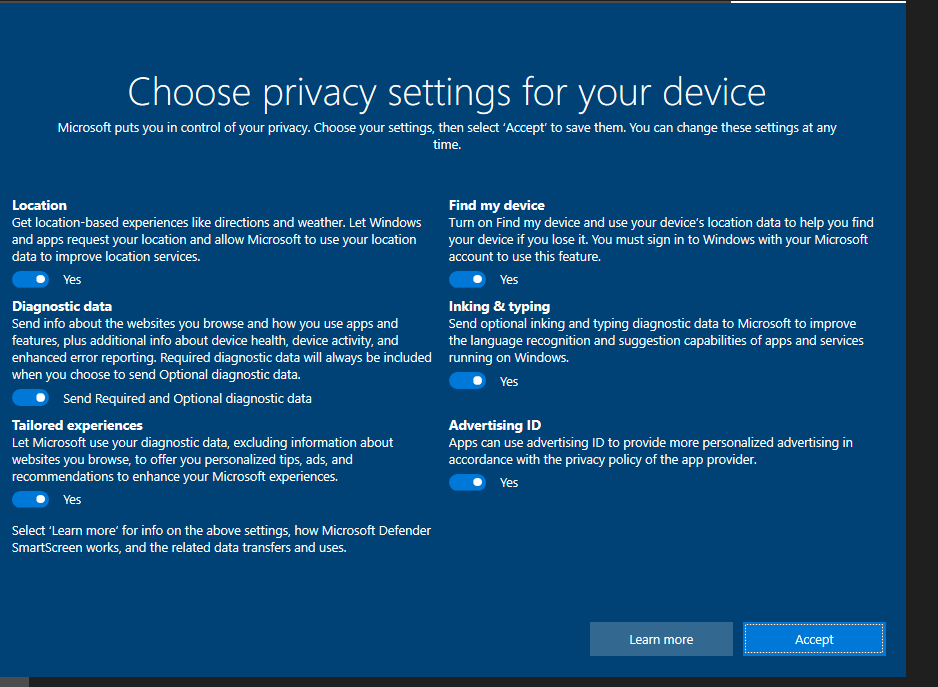The height and width of the screenshot is (687, 938).
Task: Turn off the Find my device toggle
Action: [x=467, y=279]
